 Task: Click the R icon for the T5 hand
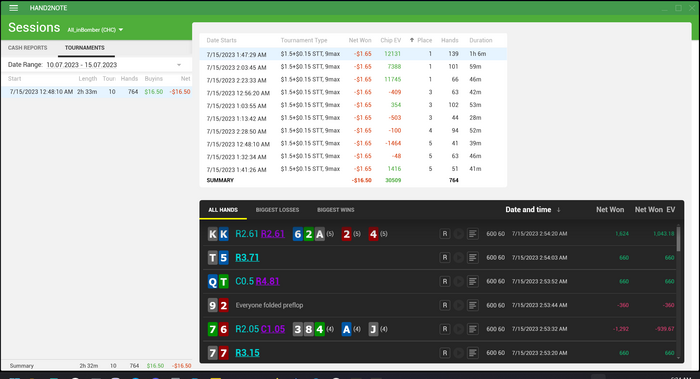click(445, 258)
